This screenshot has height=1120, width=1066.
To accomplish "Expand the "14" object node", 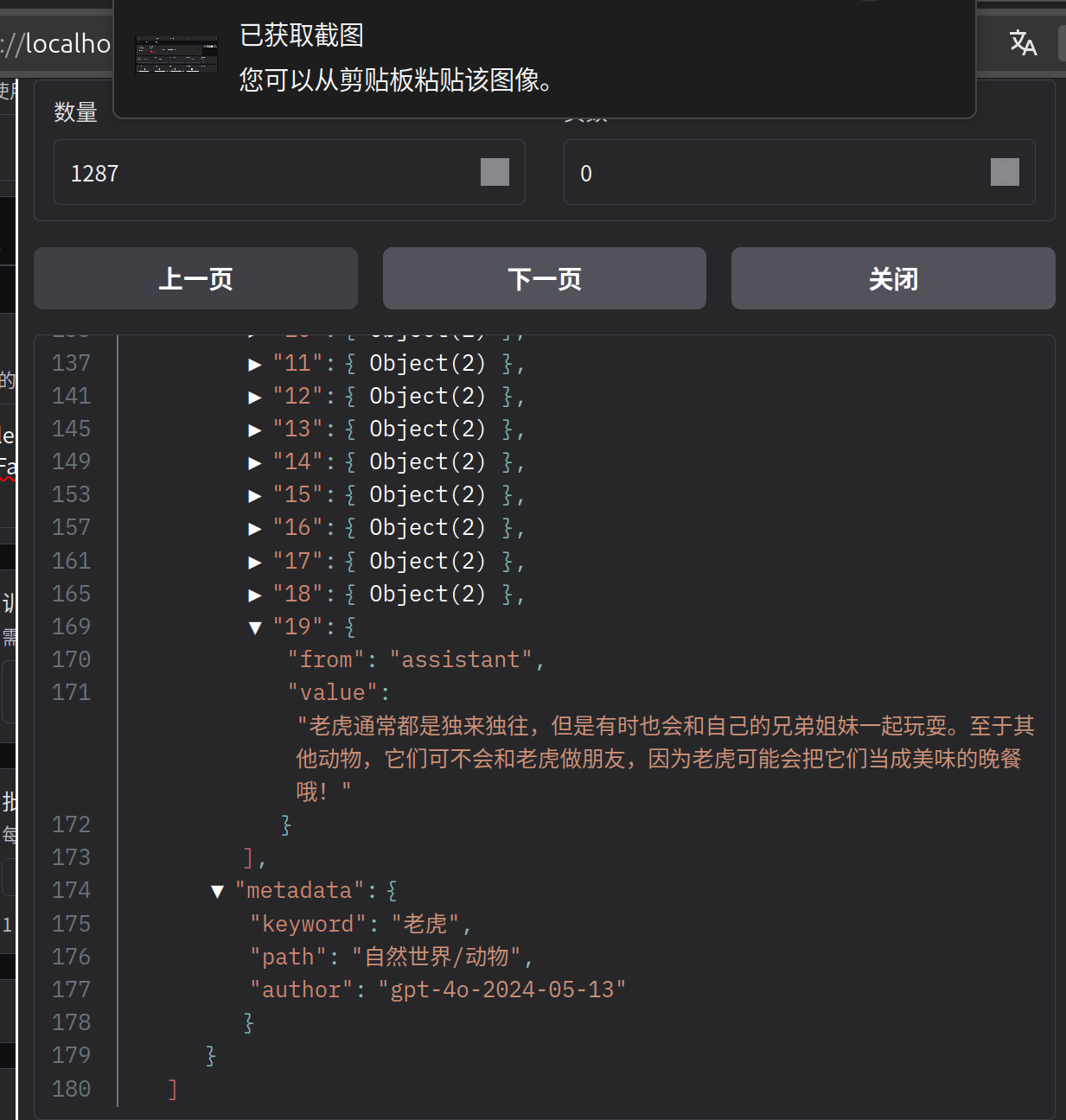I will pyautogui.click(x=255, y=463).
